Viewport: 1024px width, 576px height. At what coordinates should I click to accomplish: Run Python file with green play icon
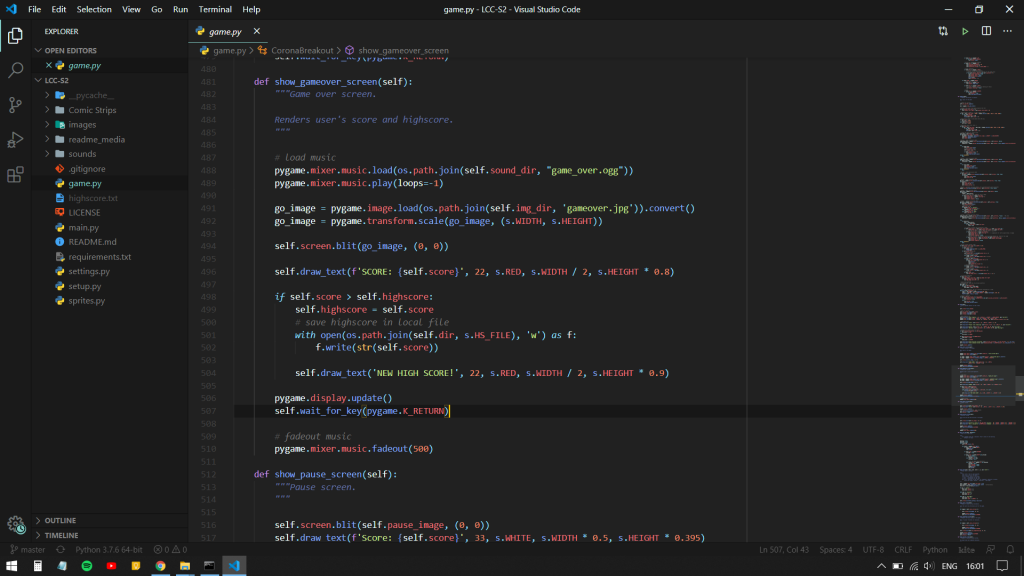coord(965,31)
